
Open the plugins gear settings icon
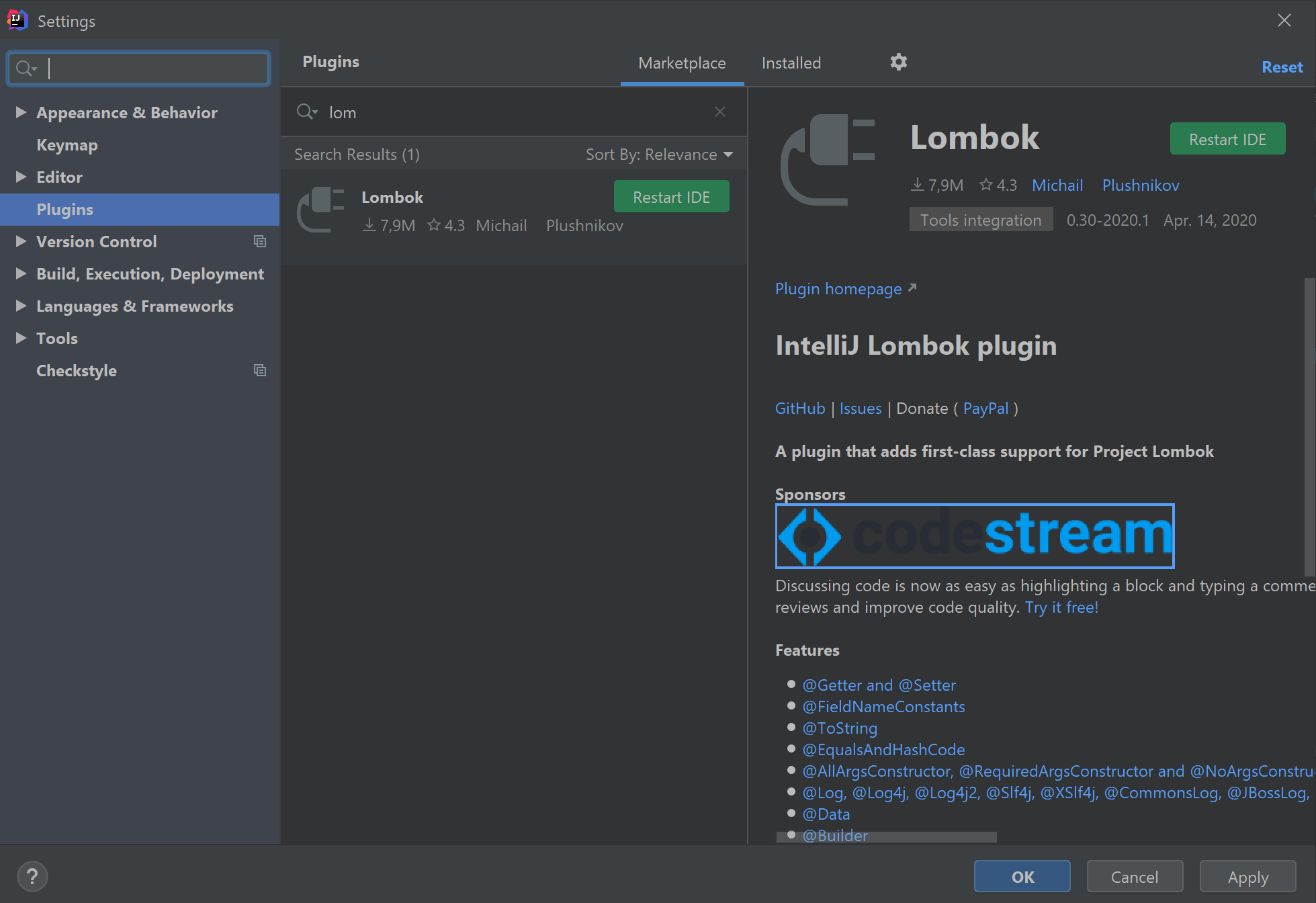898,62
